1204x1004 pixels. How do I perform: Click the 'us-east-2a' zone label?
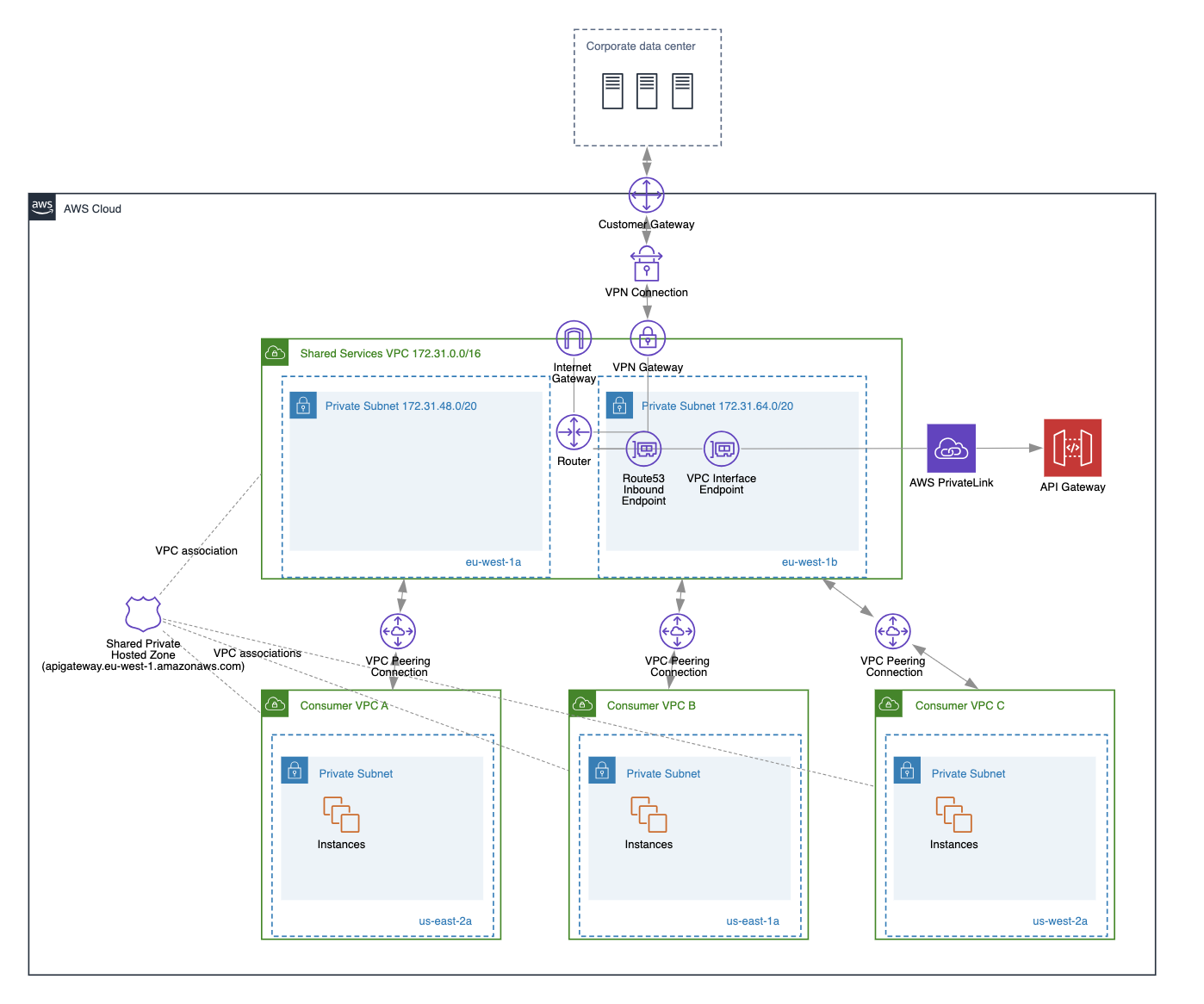445,920
